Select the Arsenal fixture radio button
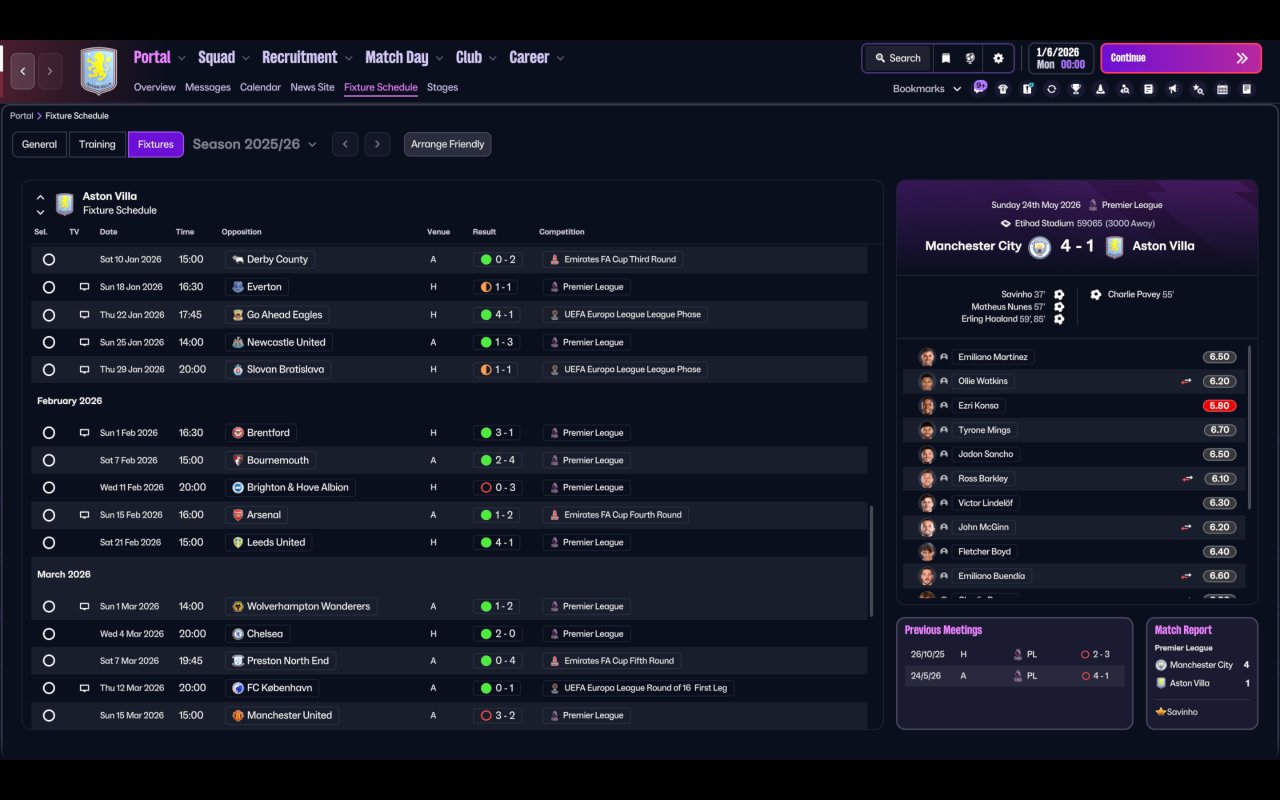 coord(48,515)
